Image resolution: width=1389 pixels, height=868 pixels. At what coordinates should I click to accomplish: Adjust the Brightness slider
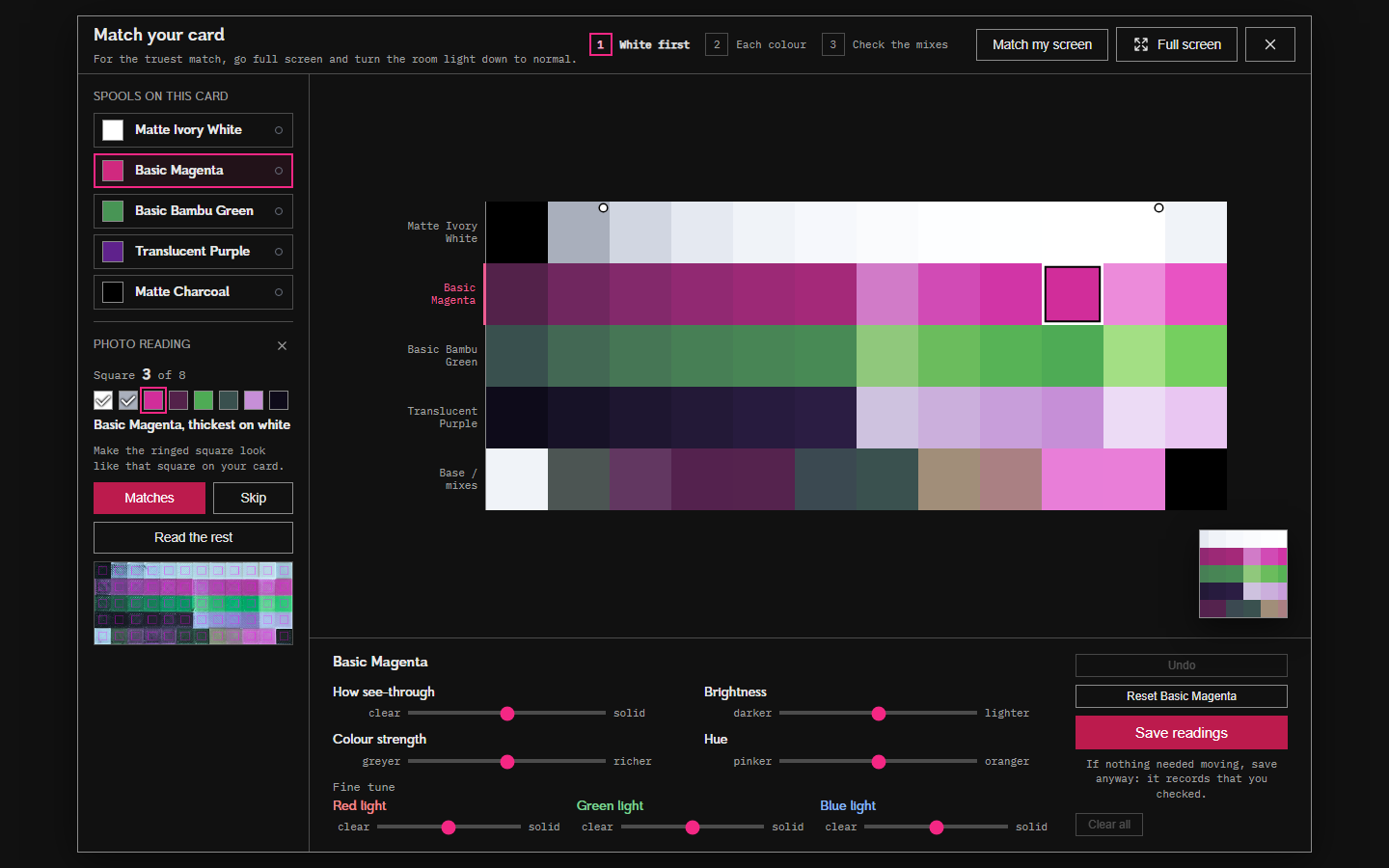tap(878, 714)
